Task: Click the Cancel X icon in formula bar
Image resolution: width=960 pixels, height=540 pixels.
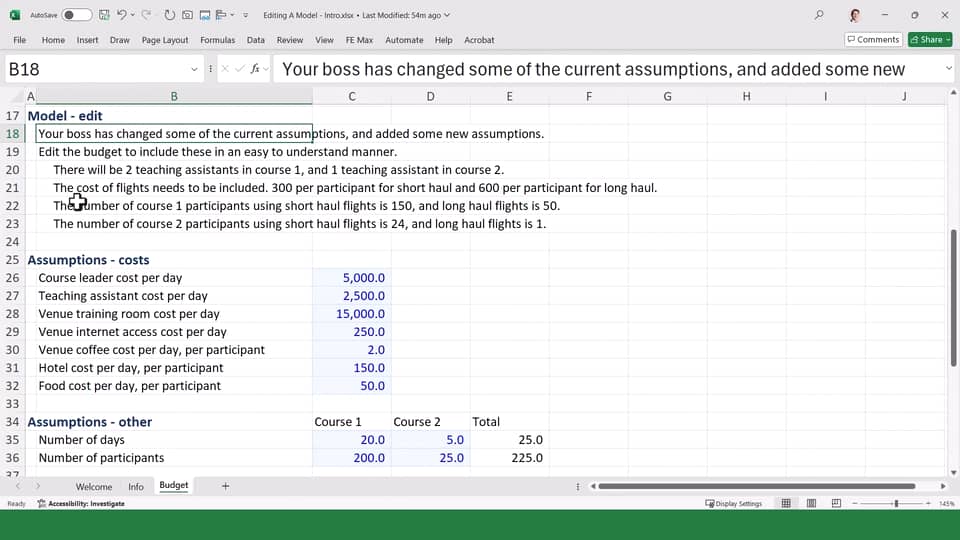Action: click(x=225, y=69)
